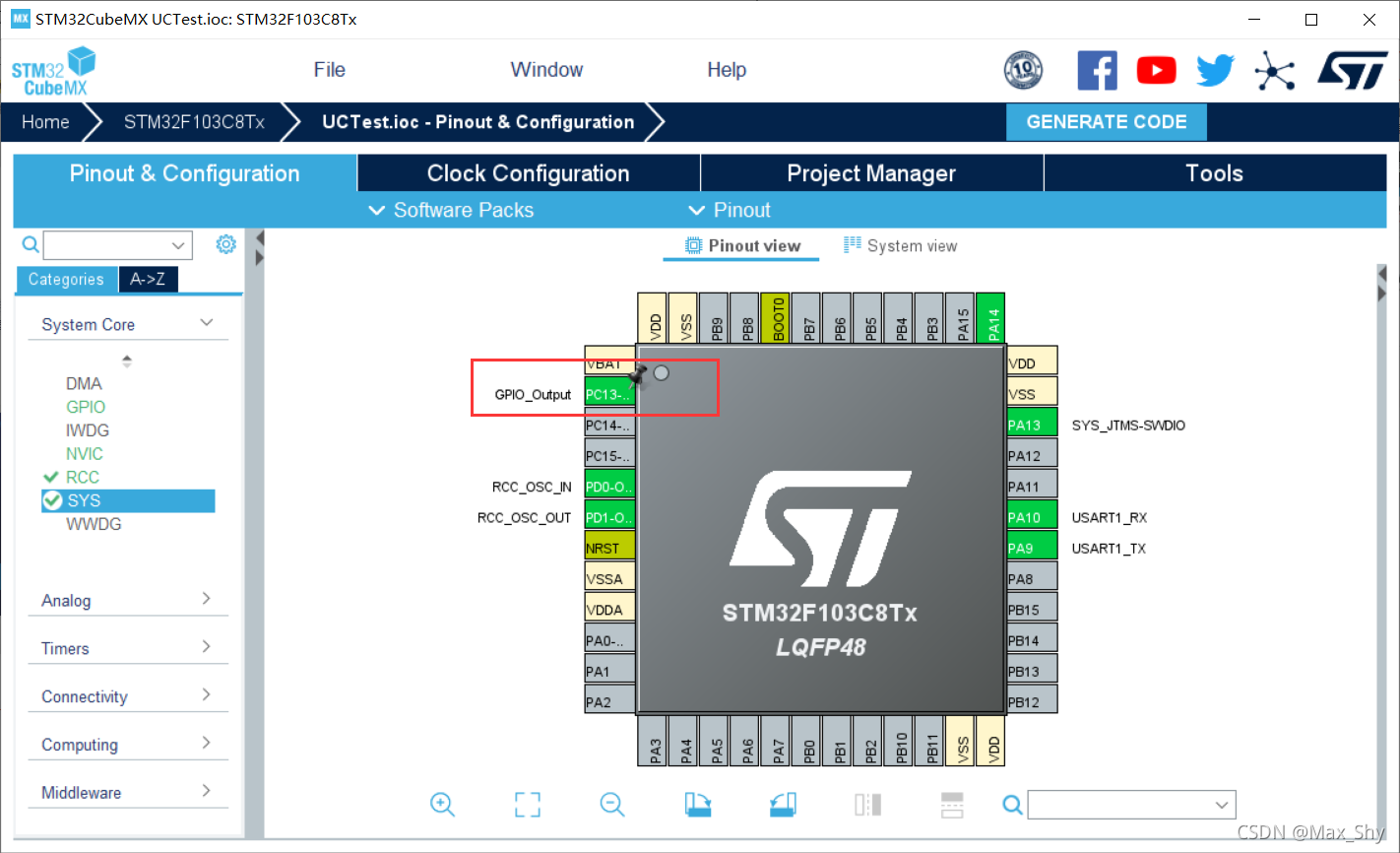Click the GENERATE CODE button
The width and height of the screenshot is (1400, 853).
pyautogui.click(x=1107, y=122)
